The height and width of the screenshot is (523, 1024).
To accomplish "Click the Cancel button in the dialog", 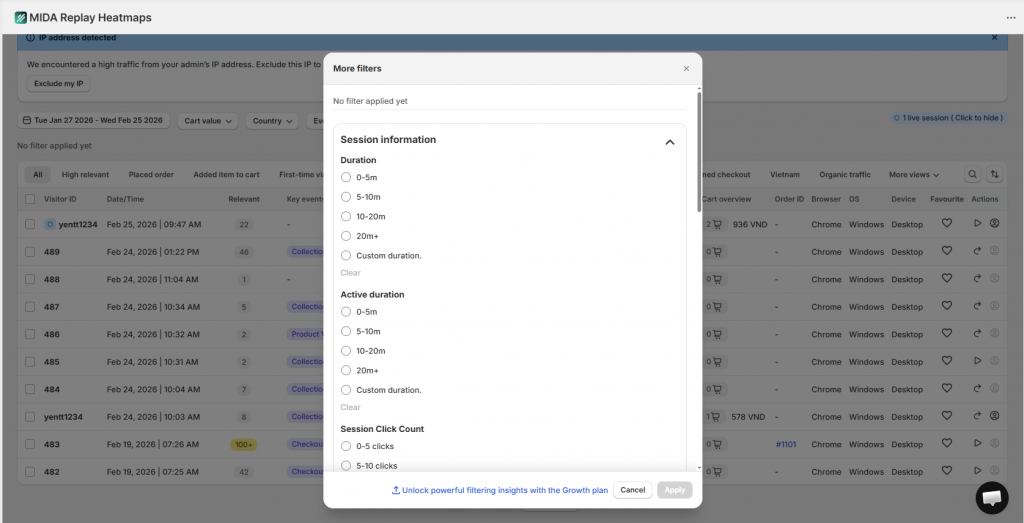I will [632, 490].
